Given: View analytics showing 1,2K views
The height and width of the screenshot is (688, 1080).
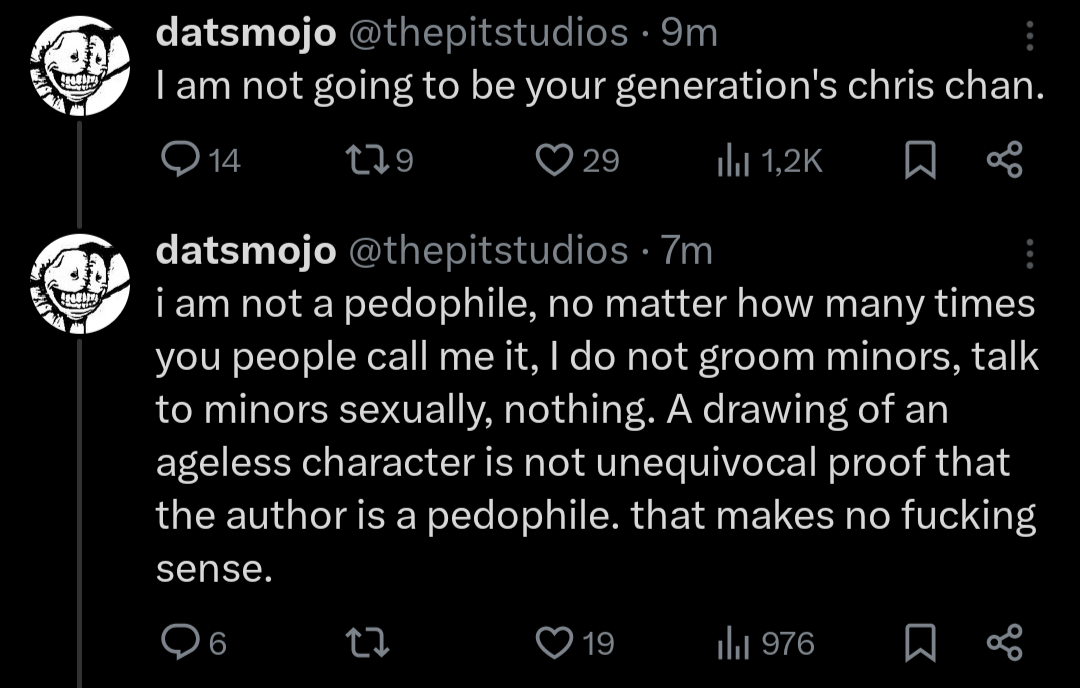Looking at the screenshot, I should (734, 161).
